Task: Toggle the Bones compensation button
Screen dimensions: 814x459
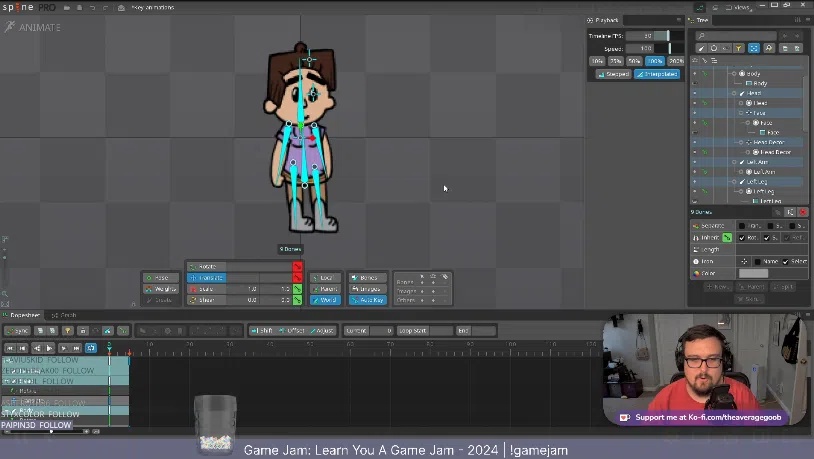Action: (x=370, y=278)
